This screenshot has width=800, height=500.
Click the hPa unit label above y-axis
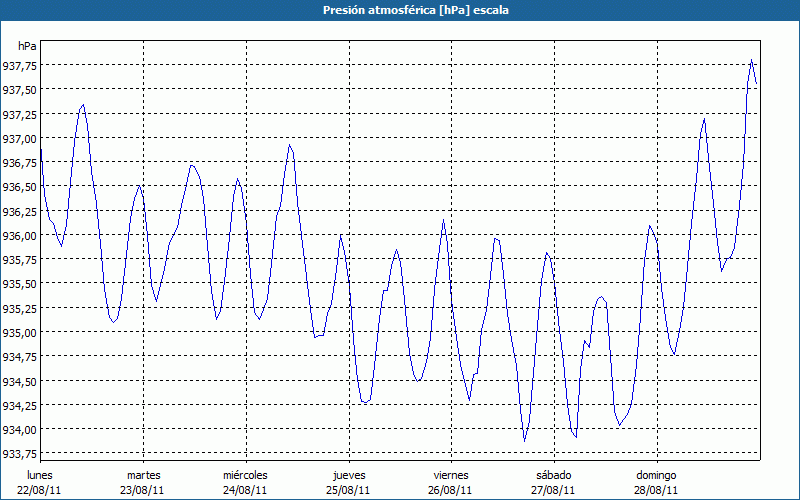[27, 46]
